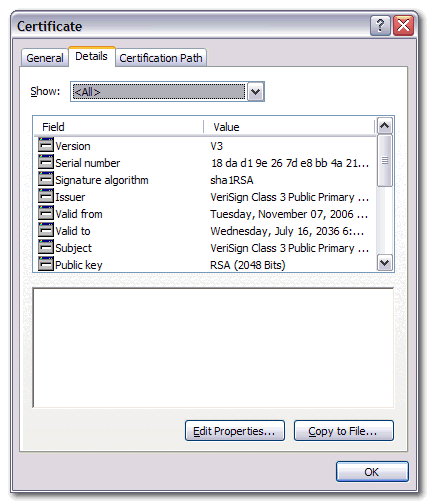Click the Copy to File button
The image size is (430, 504).
(344, 431)
